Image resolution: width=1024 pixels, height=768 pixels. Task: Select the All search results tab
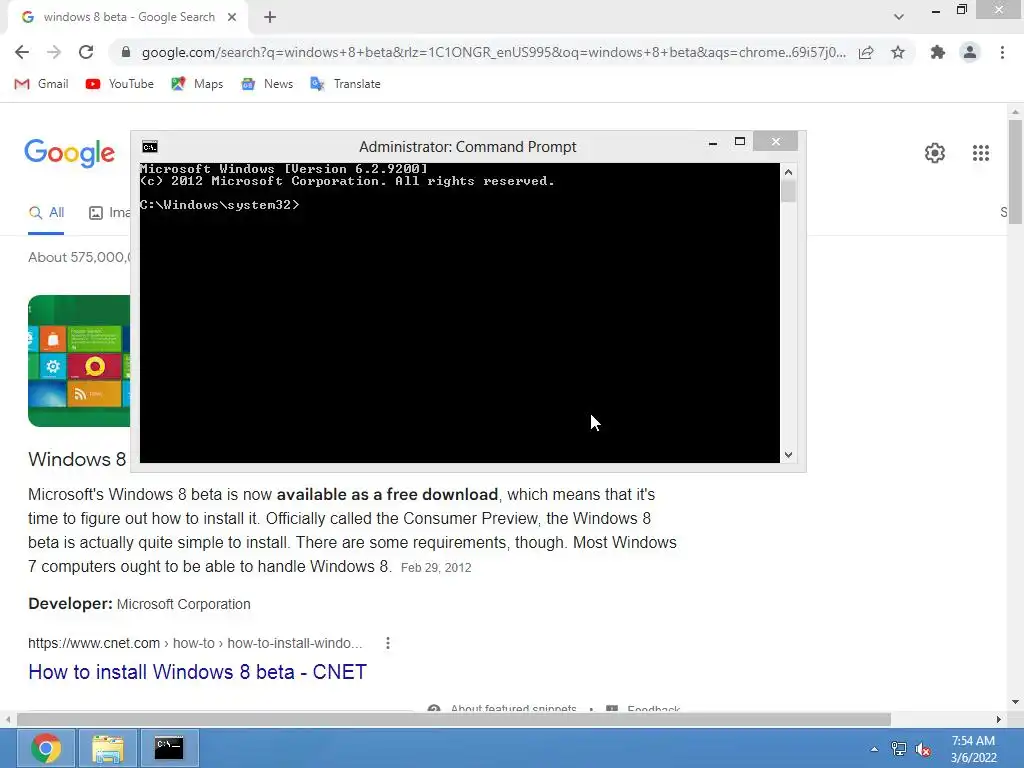point(46,213)
